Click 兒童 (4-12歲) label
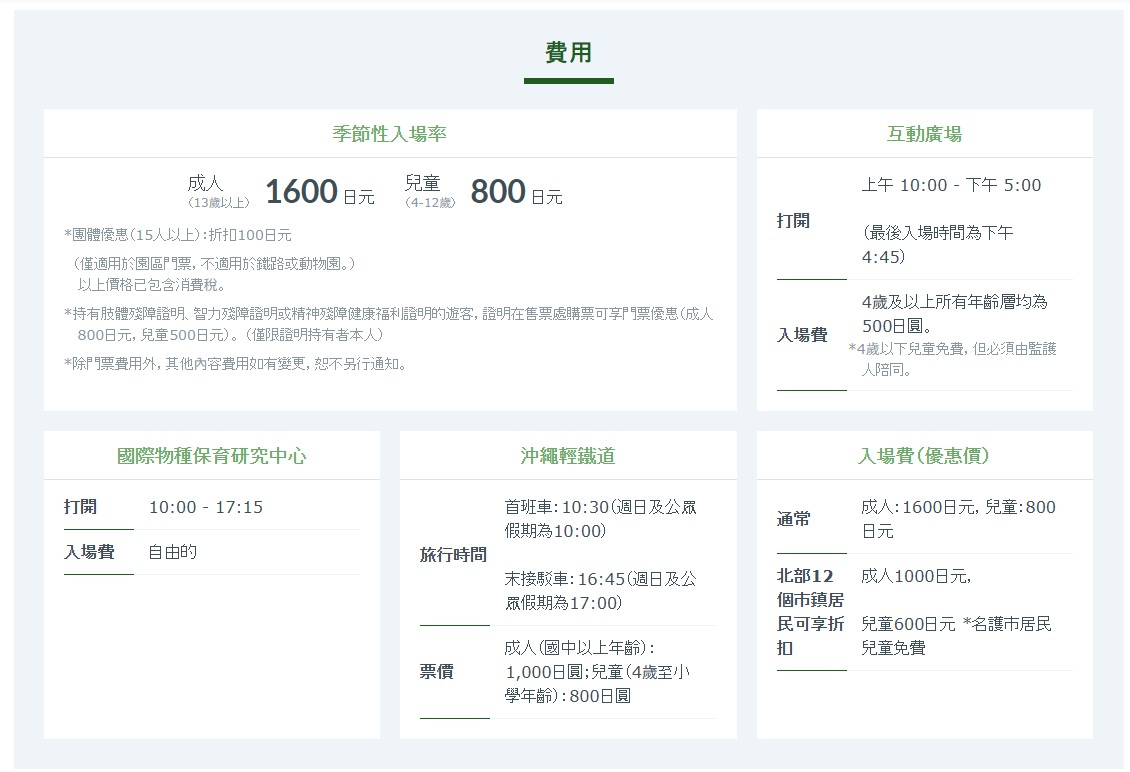This screenshot has width=1130, height=772. tap(430, 192)
